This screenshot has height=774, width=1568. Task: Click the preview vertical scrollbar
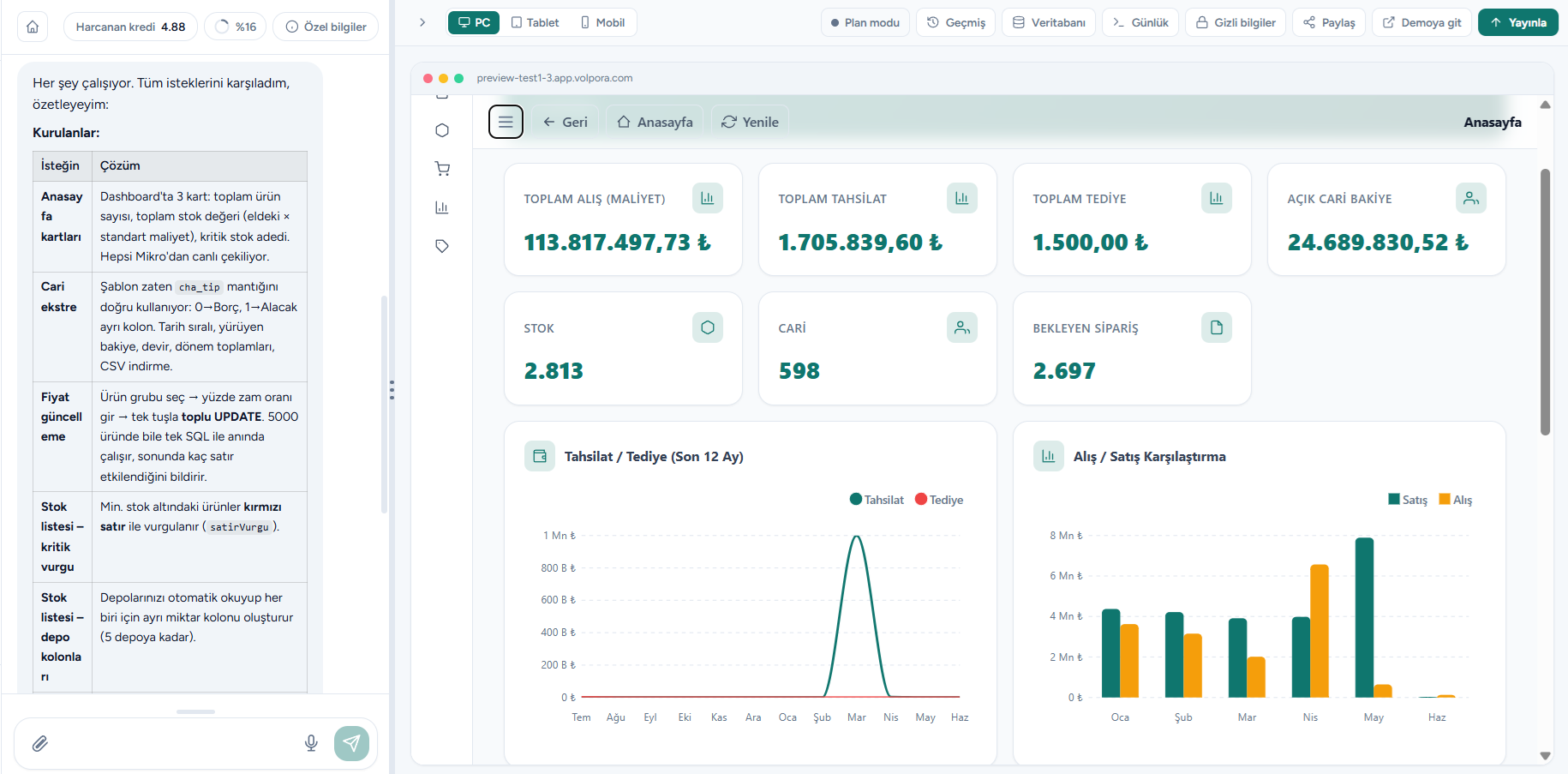point(1546,302)
